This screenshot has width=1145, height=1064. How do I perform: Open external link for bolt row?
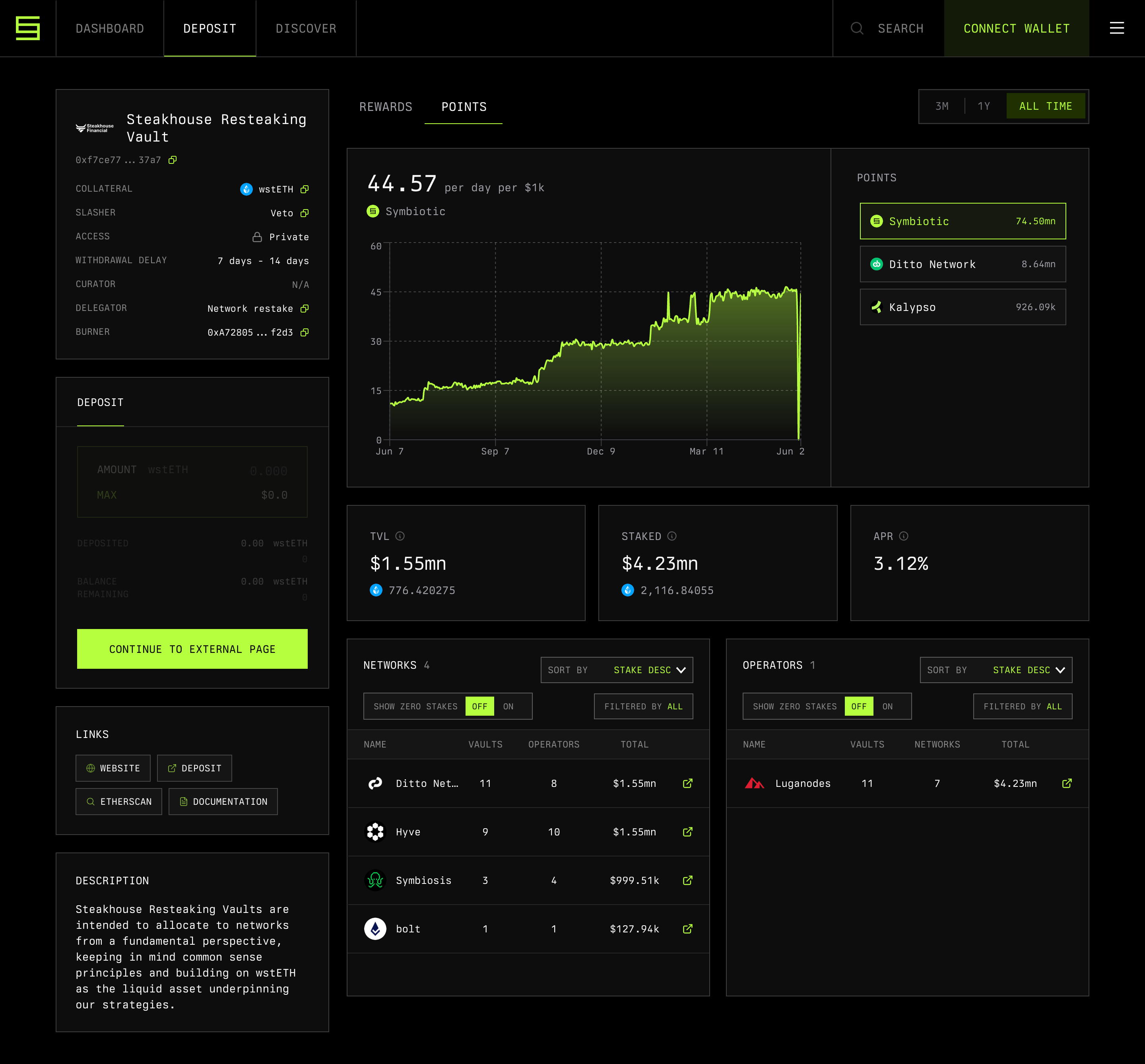point(687,928)
